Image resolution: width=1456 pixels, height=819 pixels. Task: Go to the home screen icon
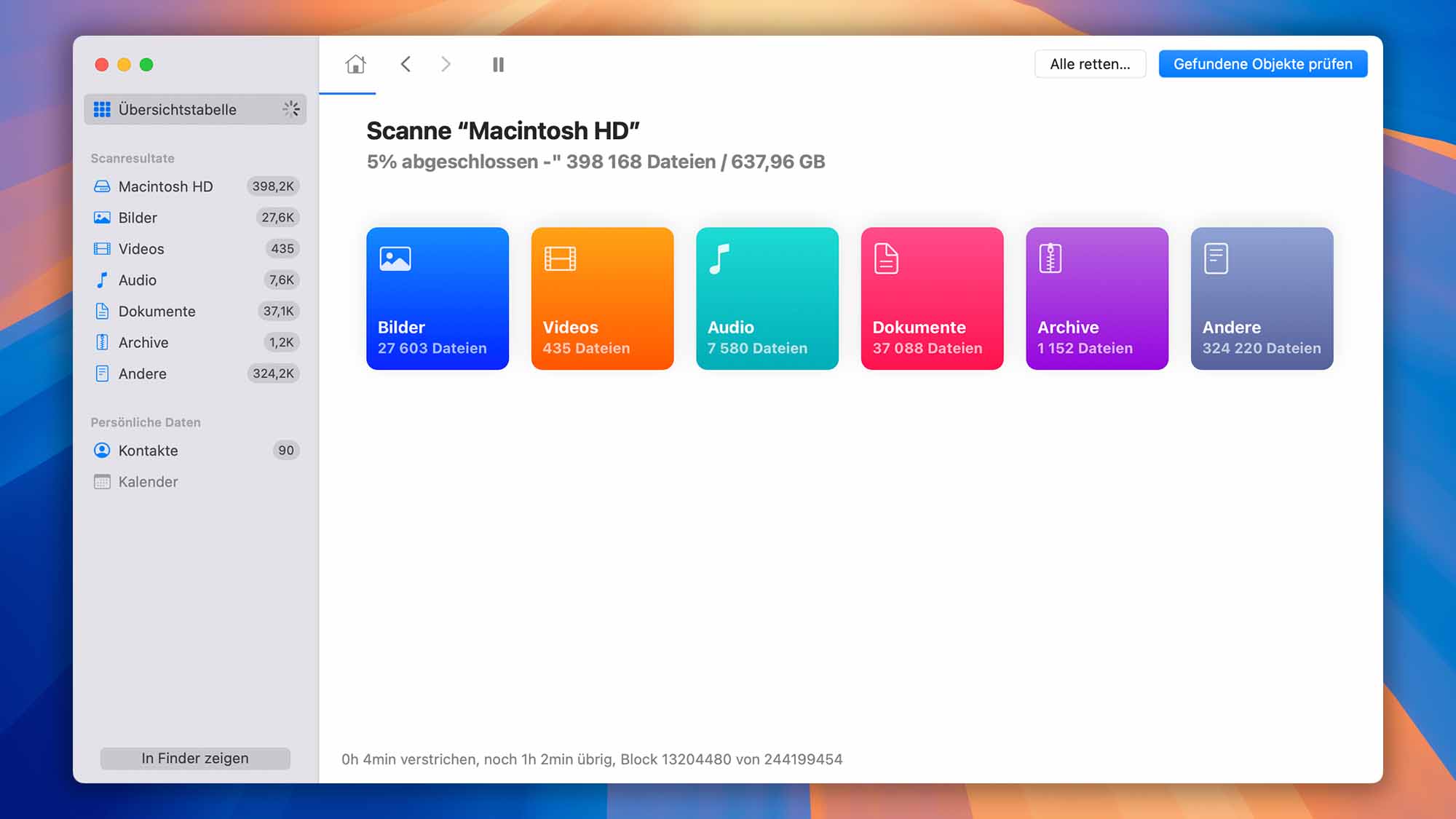355,64
